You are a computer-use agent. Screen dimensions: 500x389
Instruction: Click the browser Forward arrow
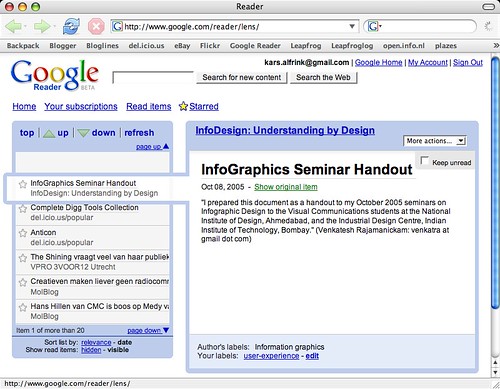(42, 26)
